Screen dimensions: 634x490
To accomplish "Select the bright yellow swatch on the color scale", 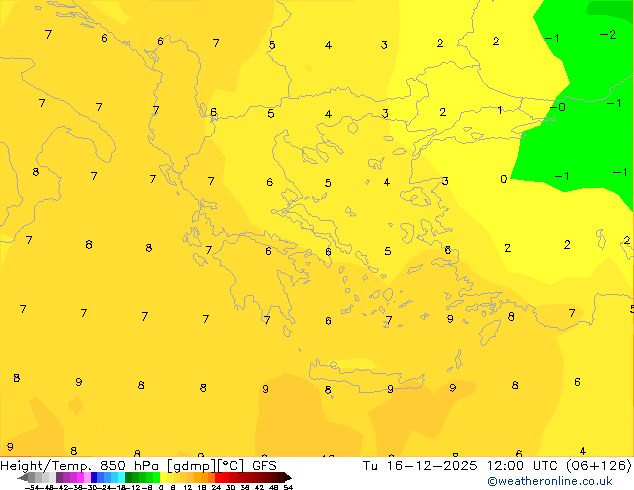I will click(163, 478).
